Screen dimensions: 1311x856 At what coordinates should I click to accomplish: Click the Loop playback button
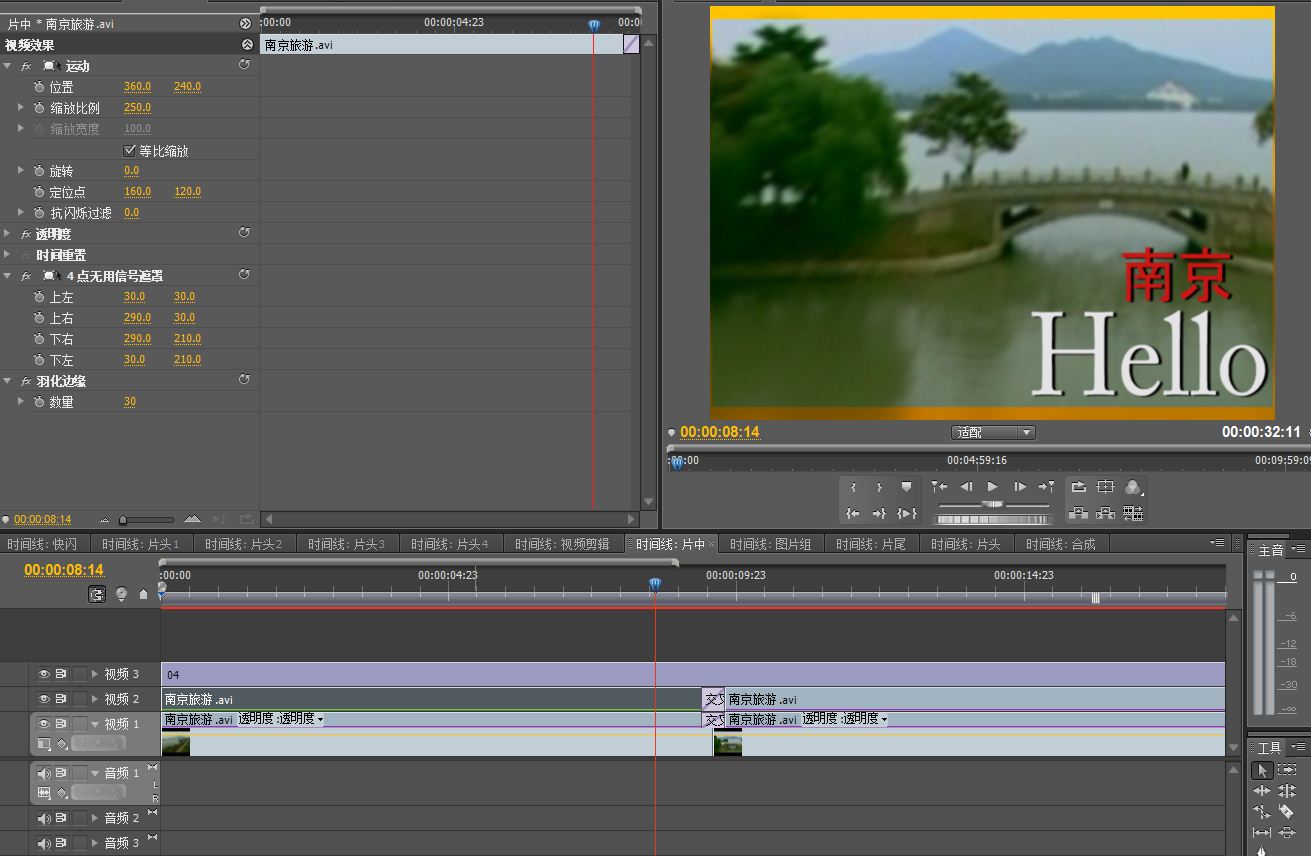(1079, 487)
